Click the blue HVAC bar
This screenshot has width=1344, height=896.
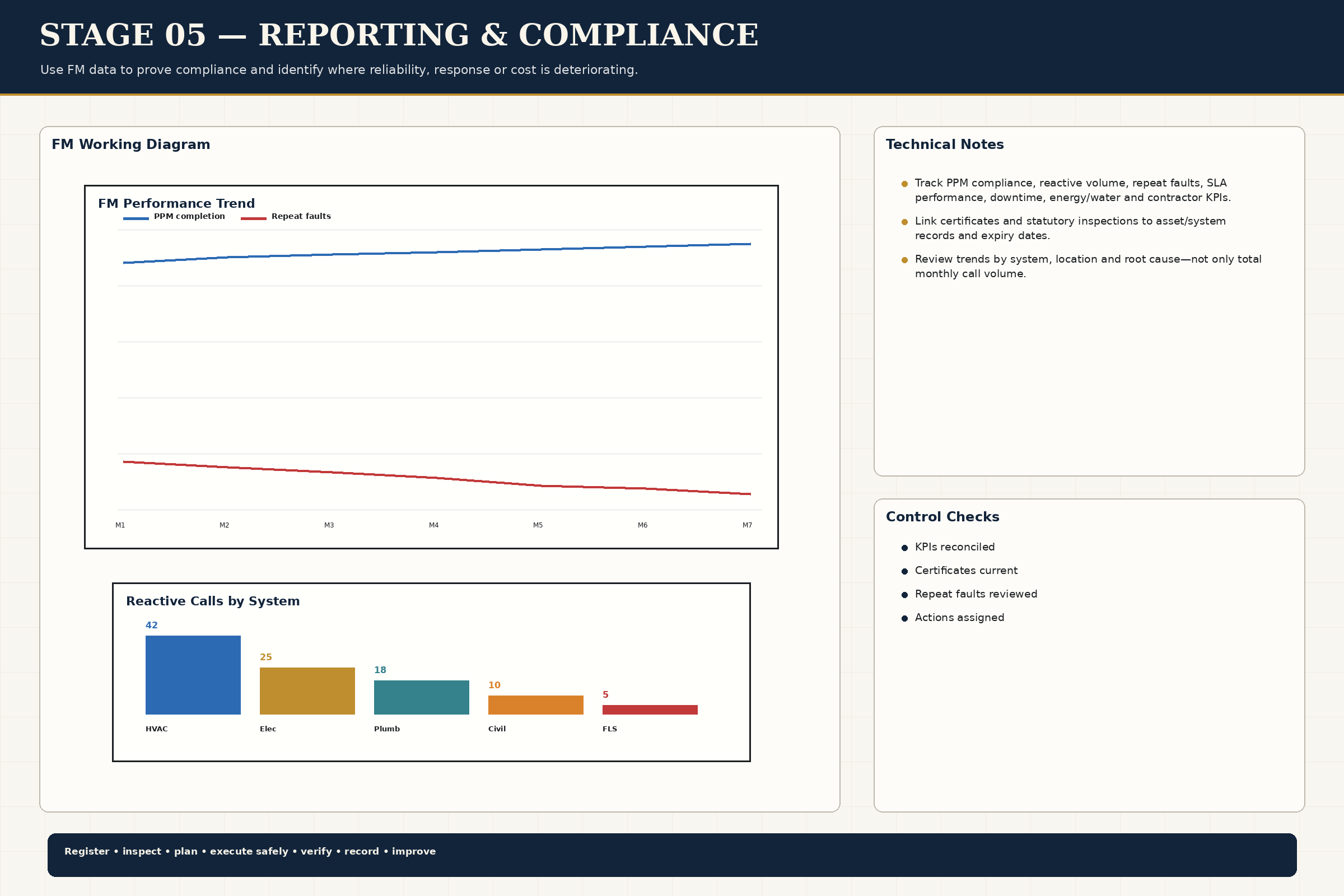[x=193, y=675]
